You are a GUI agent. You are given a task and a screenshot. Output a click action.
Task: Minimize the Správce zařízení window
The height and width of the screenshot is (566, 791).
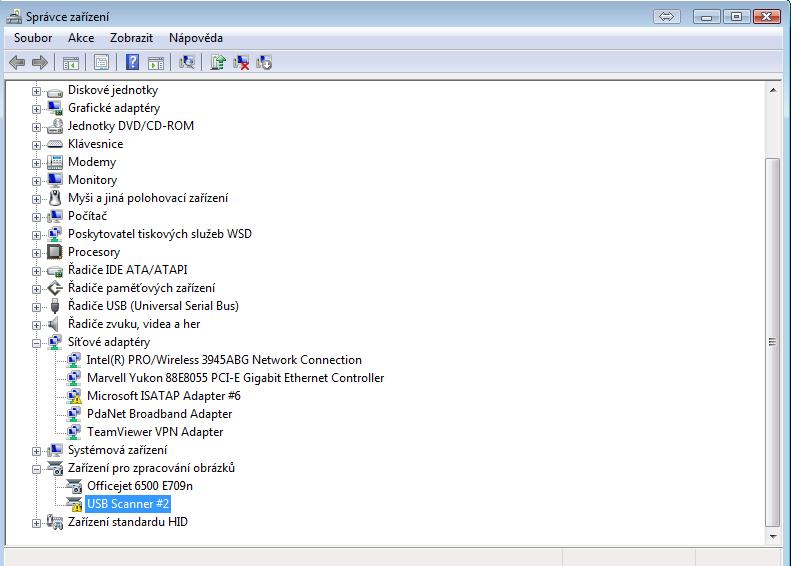click(x=707, y=17)
